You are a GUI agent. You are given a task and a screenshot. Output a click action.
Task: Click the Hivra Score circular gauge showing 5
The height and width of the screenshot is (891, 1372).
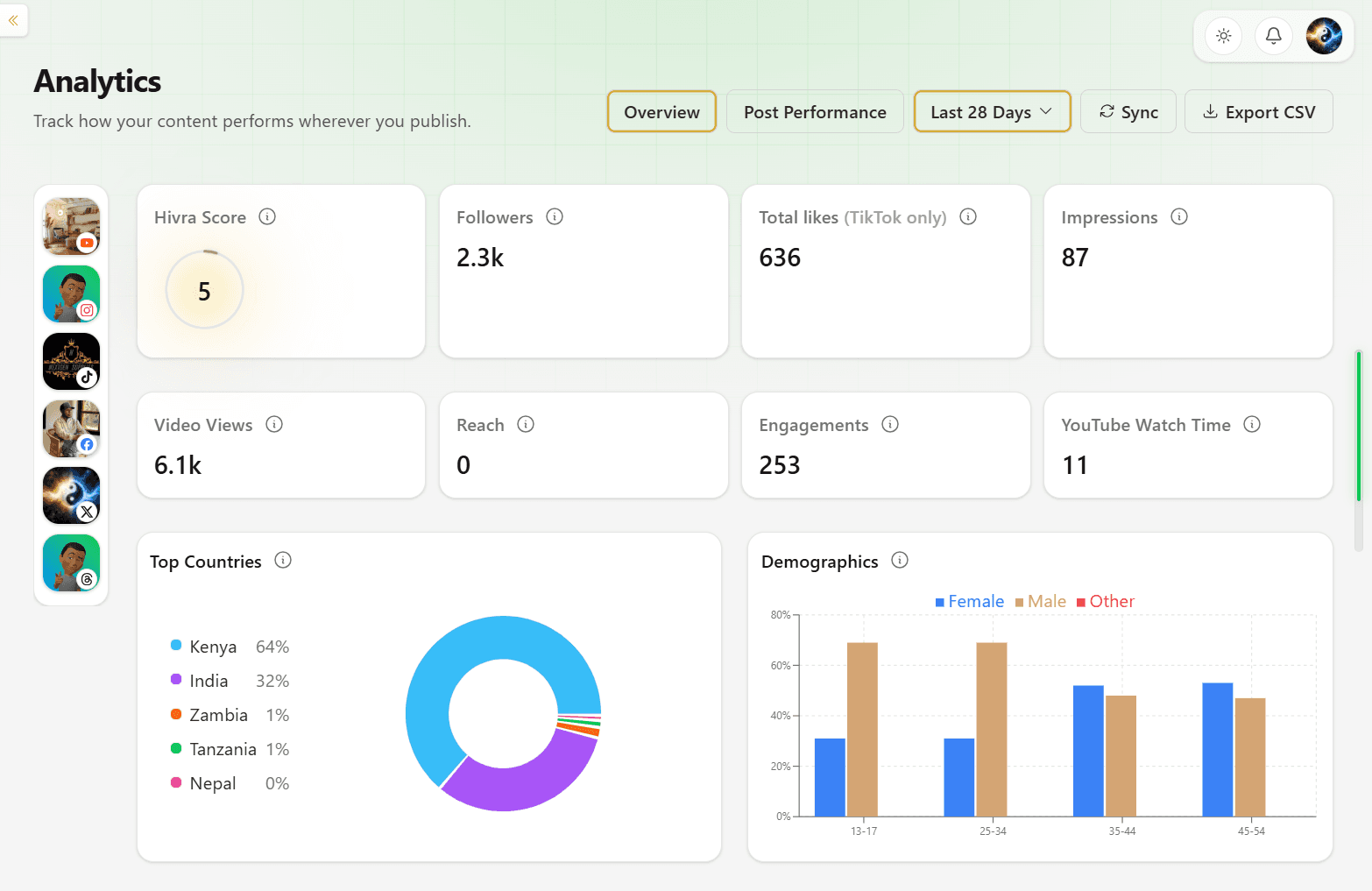[x=204, y=290]
